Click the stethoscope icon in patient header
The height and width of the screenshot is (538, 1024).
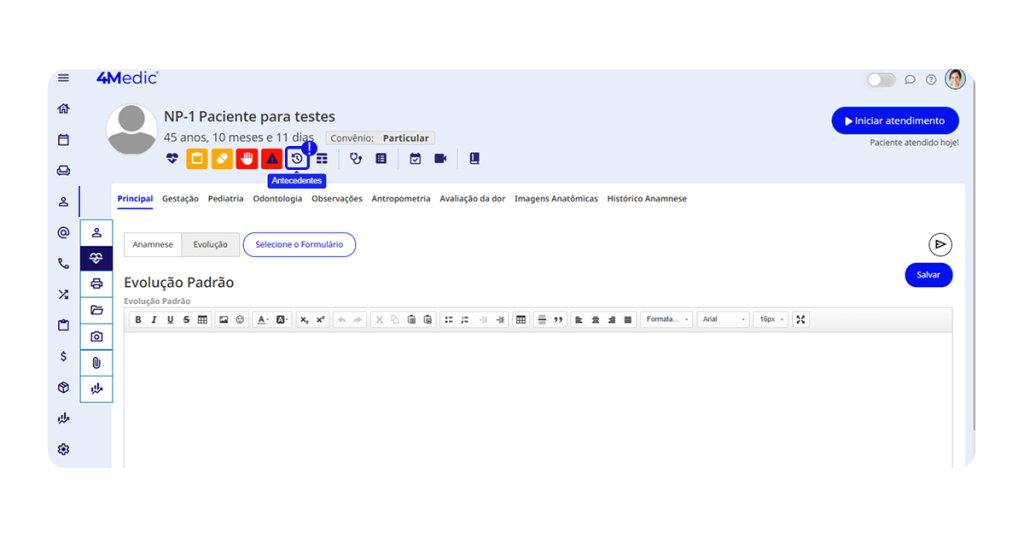[x=356, y=159]
